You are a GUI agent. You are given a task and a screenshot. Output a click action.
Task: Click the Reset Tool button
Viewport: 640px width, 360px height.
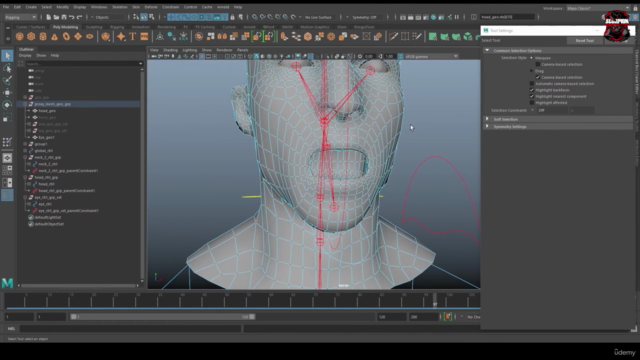click(584, 41)
